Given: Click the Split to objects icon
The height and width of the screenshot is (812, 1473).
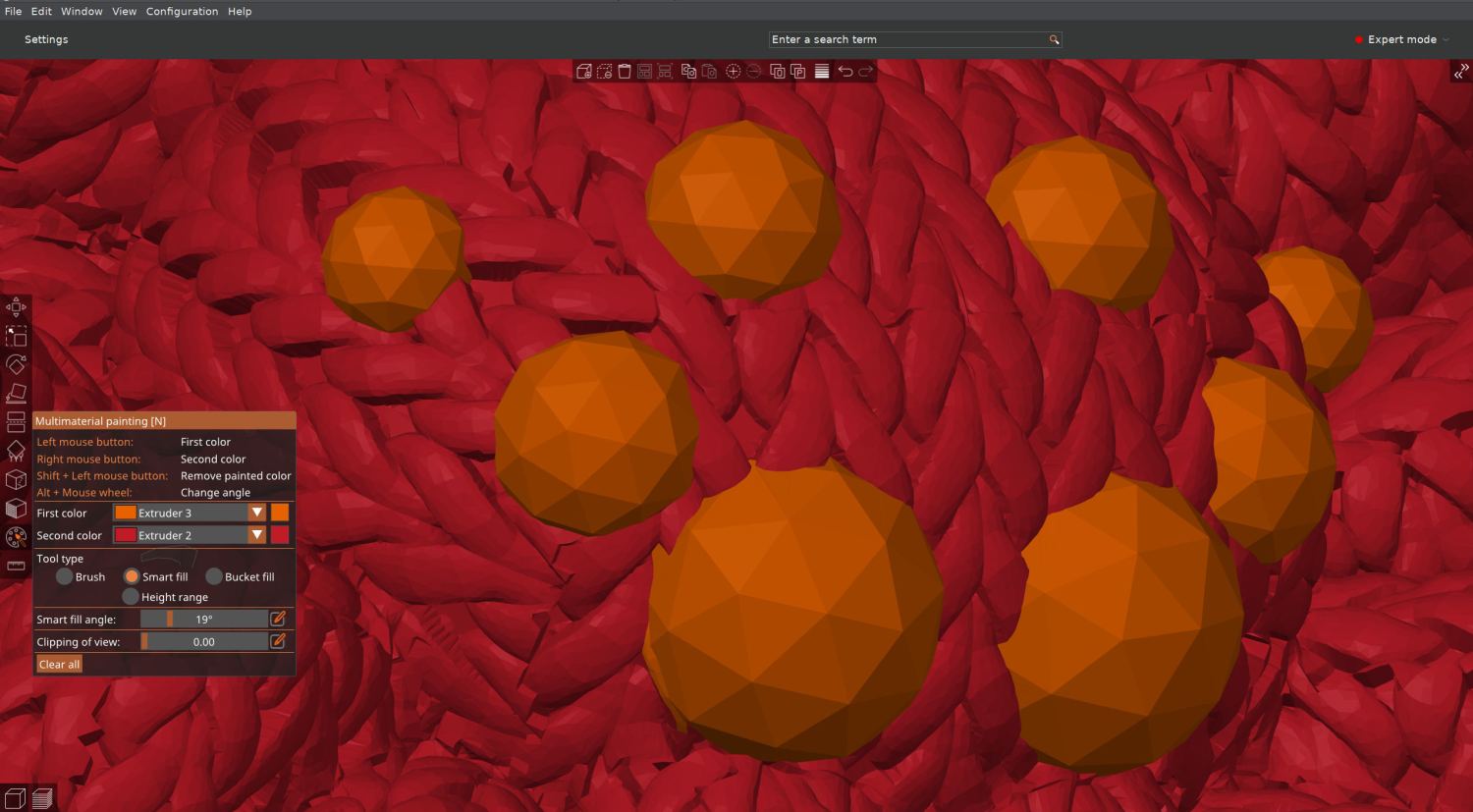Looking at the screenshot, I should point(777,72).
